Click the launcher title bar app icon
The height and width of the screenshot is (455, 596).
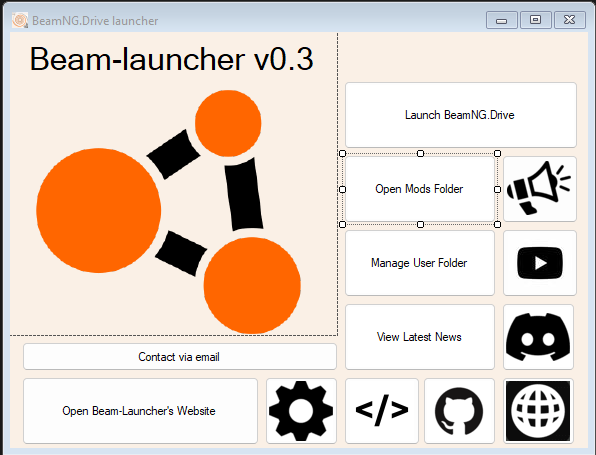[20, 21]
